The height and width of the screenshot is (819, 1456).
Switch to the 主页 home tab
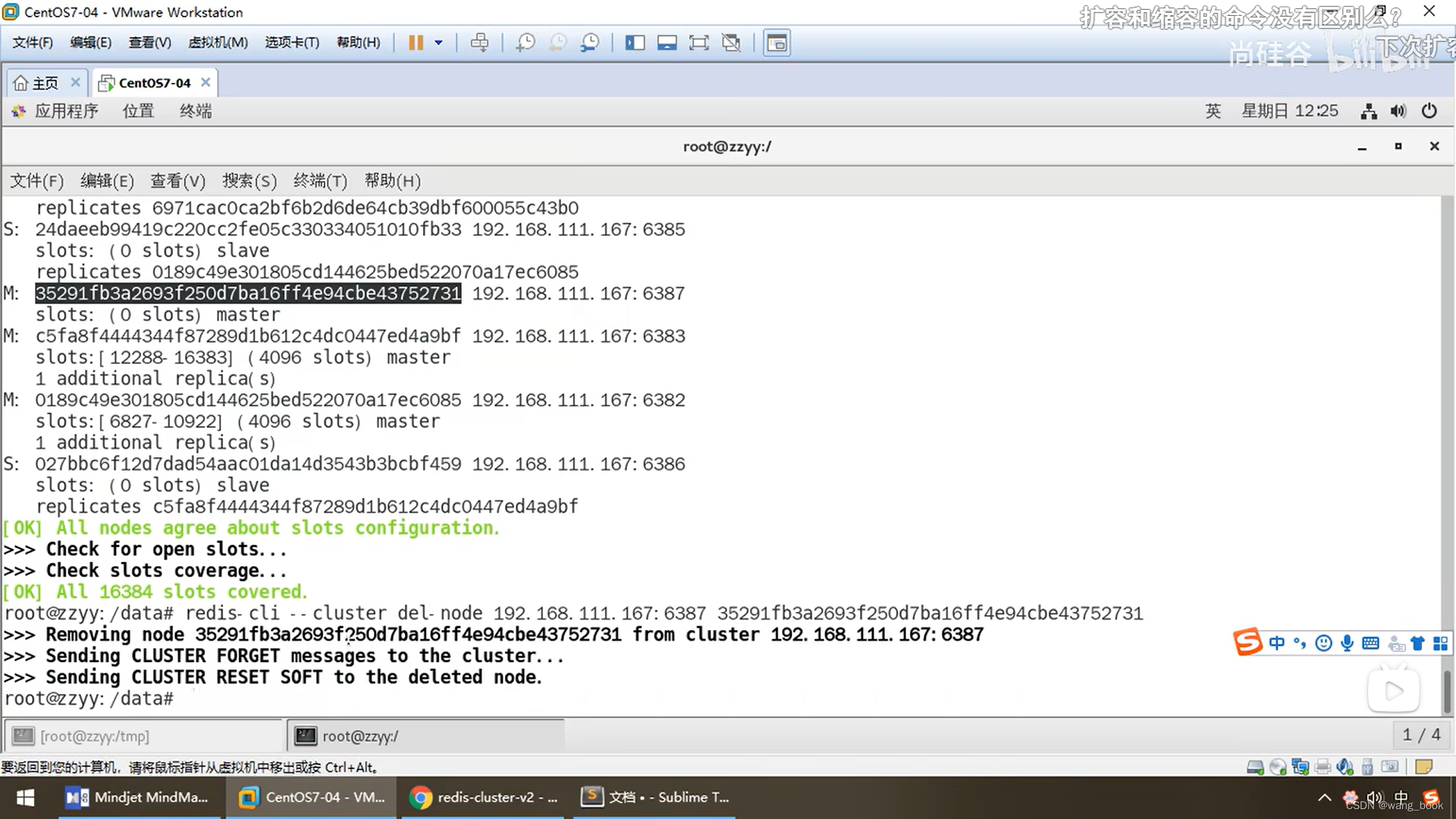(44, 83)
